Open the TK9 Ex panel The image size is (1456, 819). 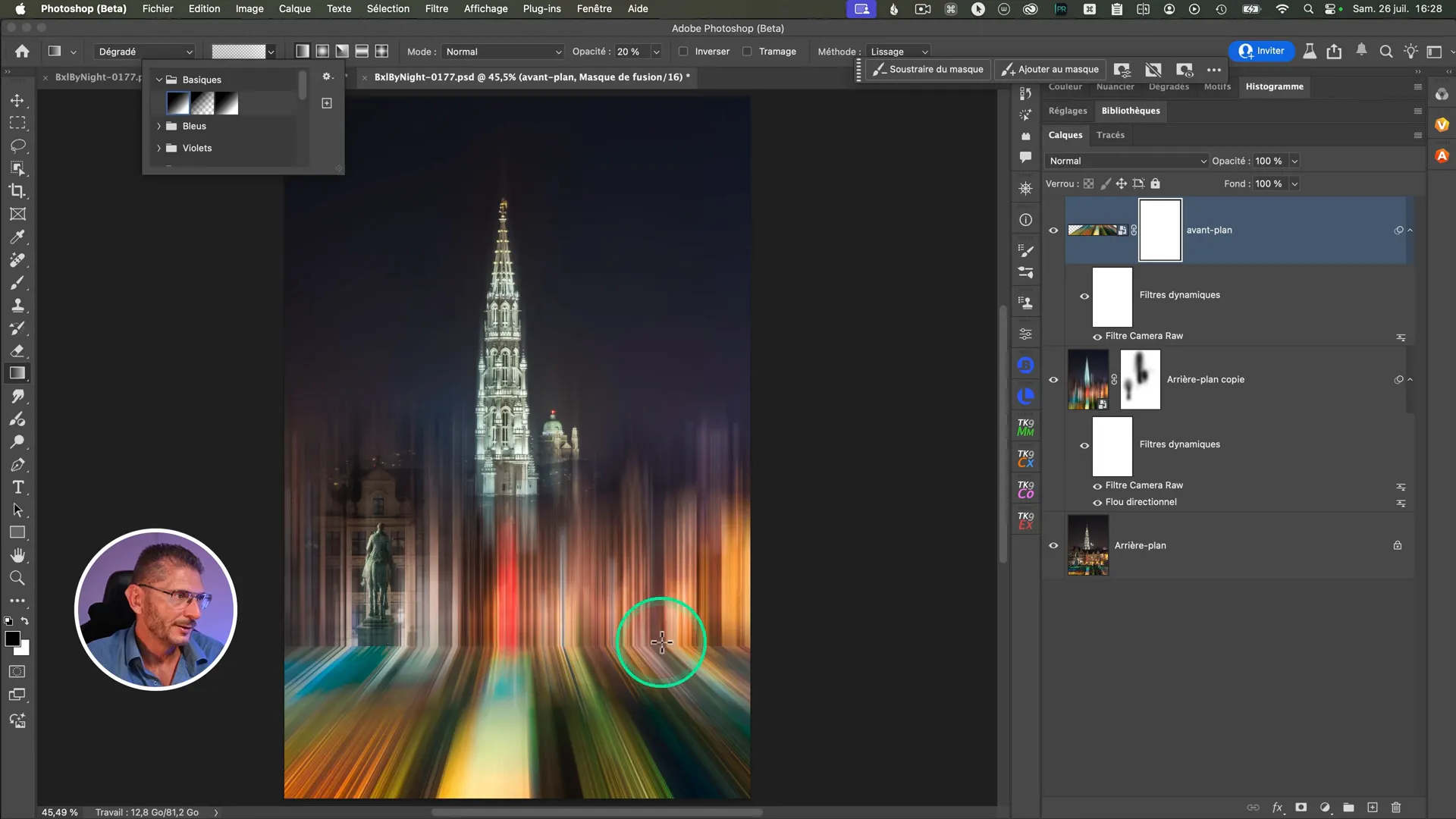pos(1025,521)
